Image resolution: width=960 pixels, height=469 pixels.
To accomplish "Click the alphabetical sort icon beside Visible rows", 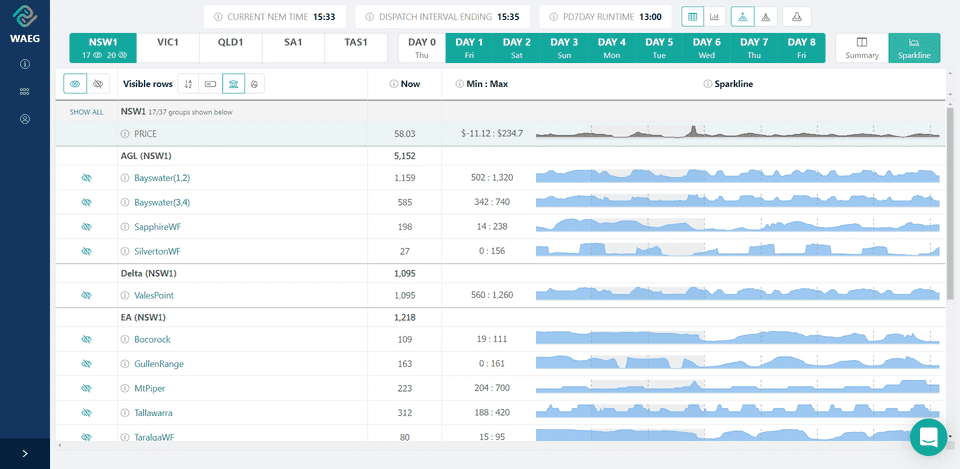I will pyautogui.click(x=186, y=84).
